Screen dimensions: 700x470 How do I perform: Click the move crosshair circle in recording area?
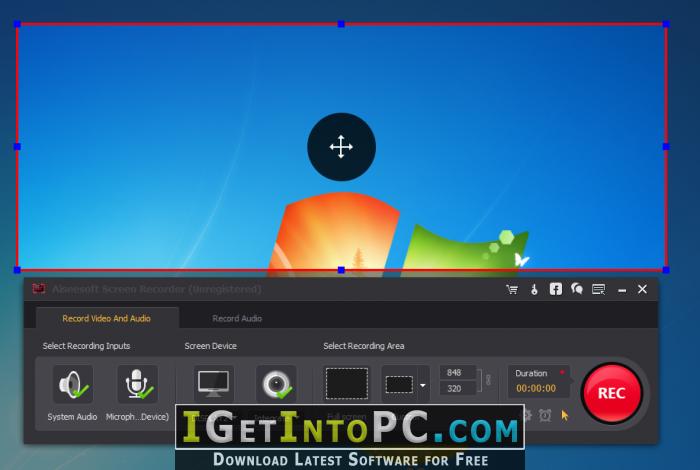click(x=342, y=147)
